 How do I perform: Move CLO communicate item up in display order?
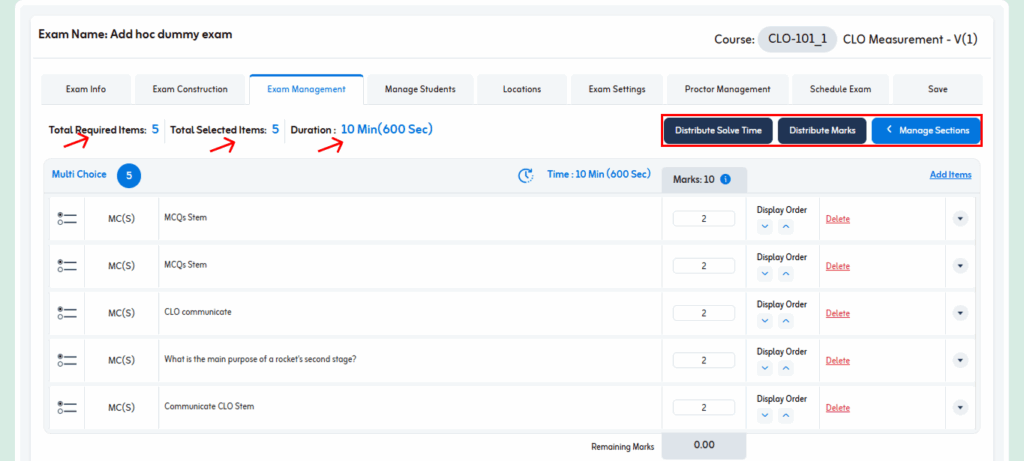(x=786, y=321)
